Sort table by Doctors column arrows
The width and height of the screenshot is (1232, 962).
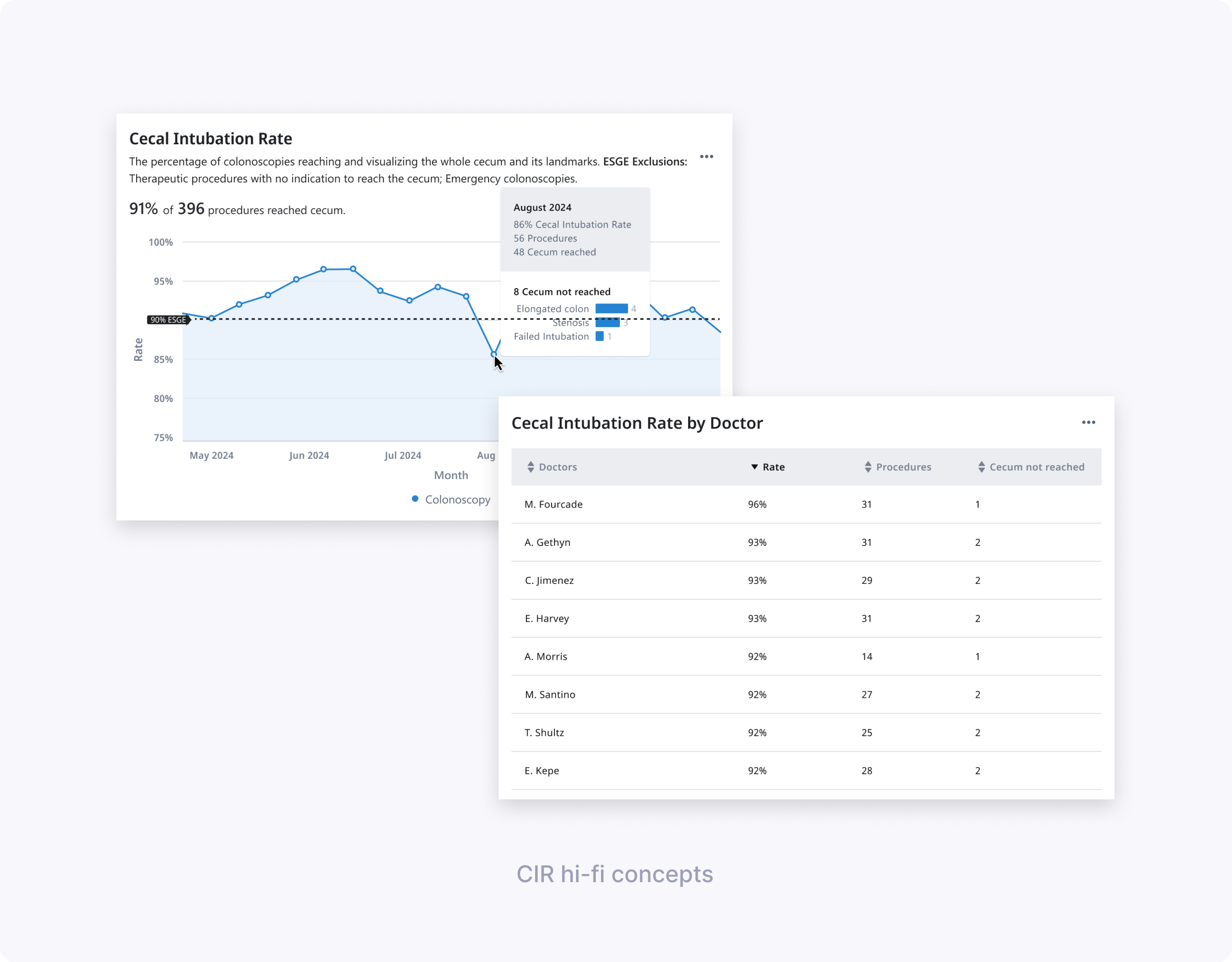point(530,467)
